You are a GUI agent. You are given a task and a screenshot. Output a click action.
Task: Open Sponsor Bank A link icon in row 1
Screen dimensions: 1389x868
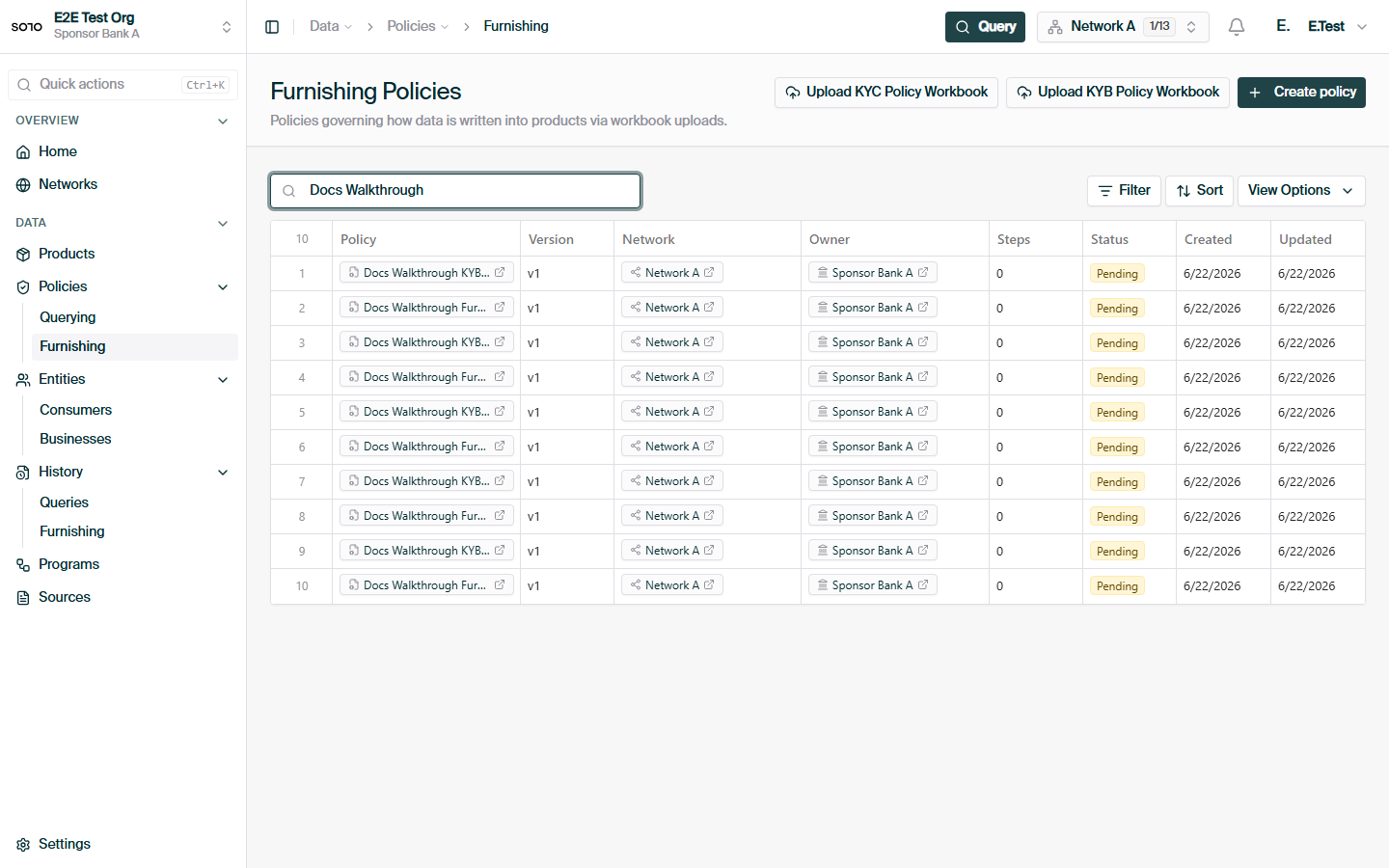point(923,273)
